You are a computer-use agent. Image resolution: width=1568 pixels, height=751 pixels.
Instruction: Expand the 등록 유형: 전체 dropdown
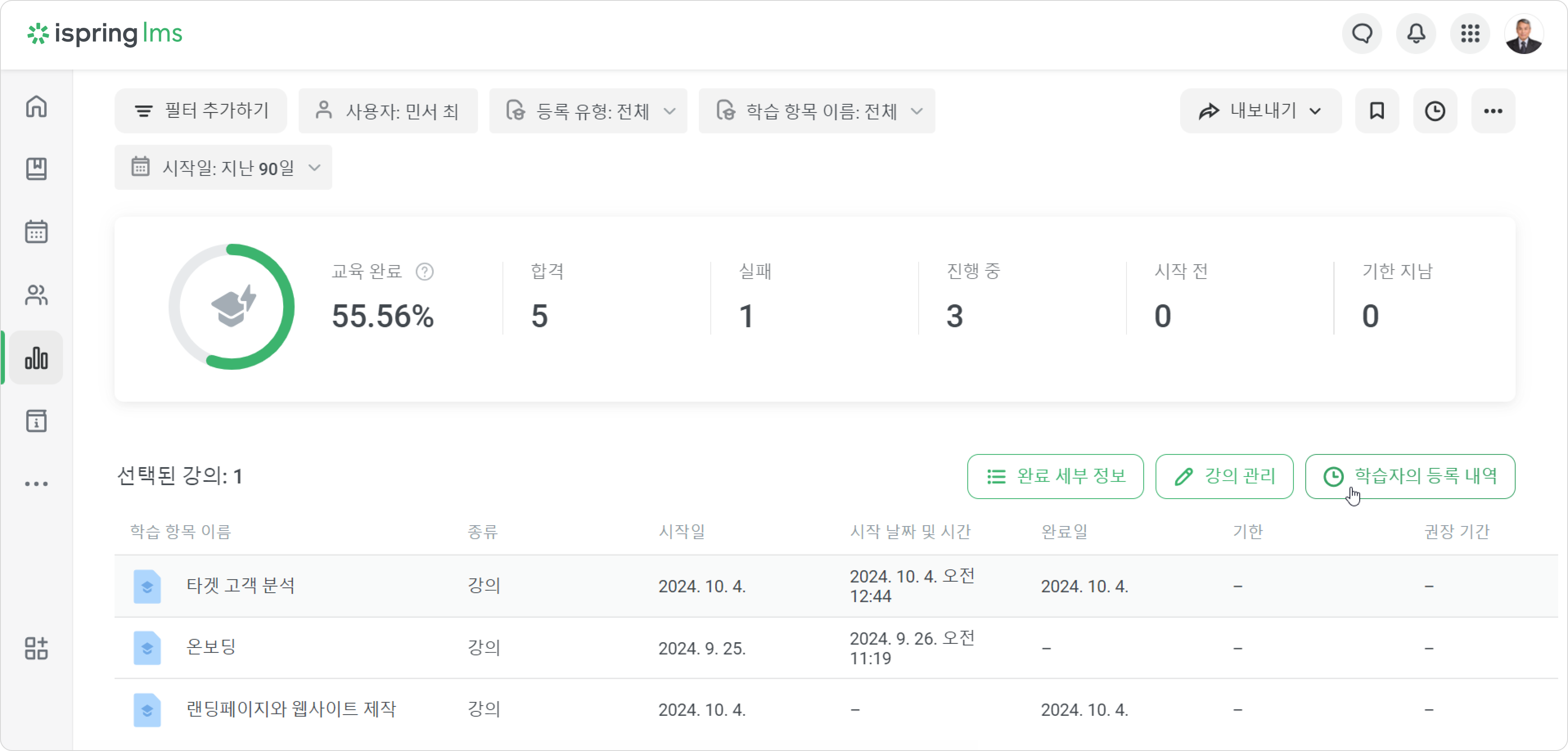[588, 111]
